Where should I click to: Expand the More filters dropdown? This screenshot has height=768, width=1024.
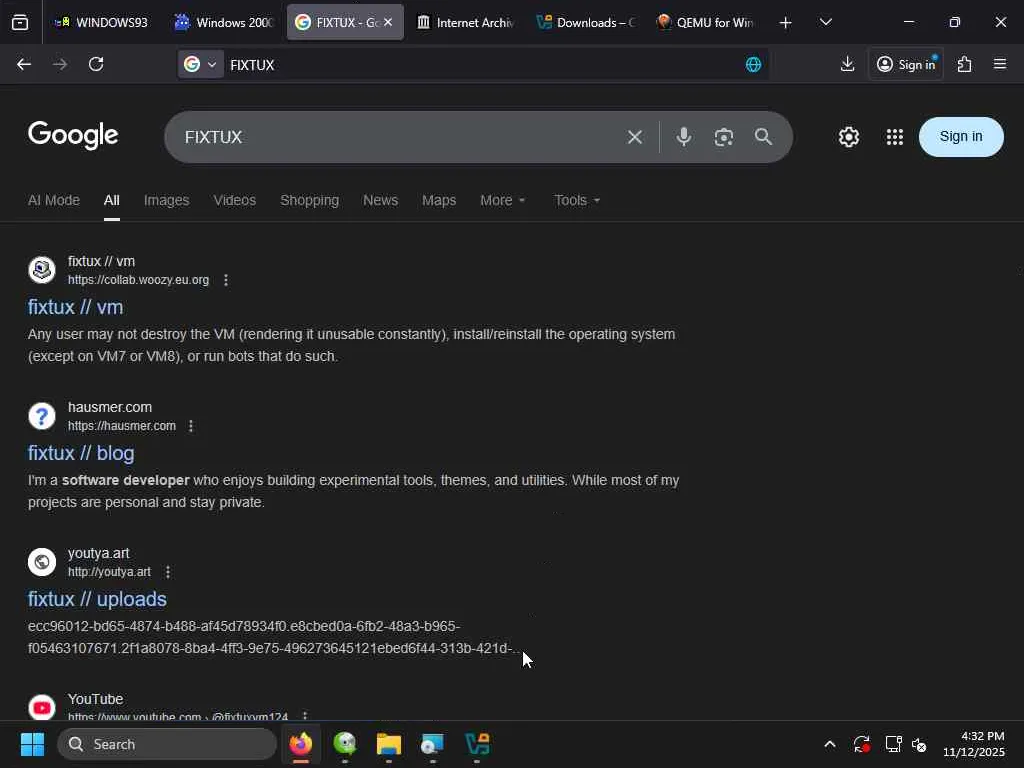tap(502, 200)
